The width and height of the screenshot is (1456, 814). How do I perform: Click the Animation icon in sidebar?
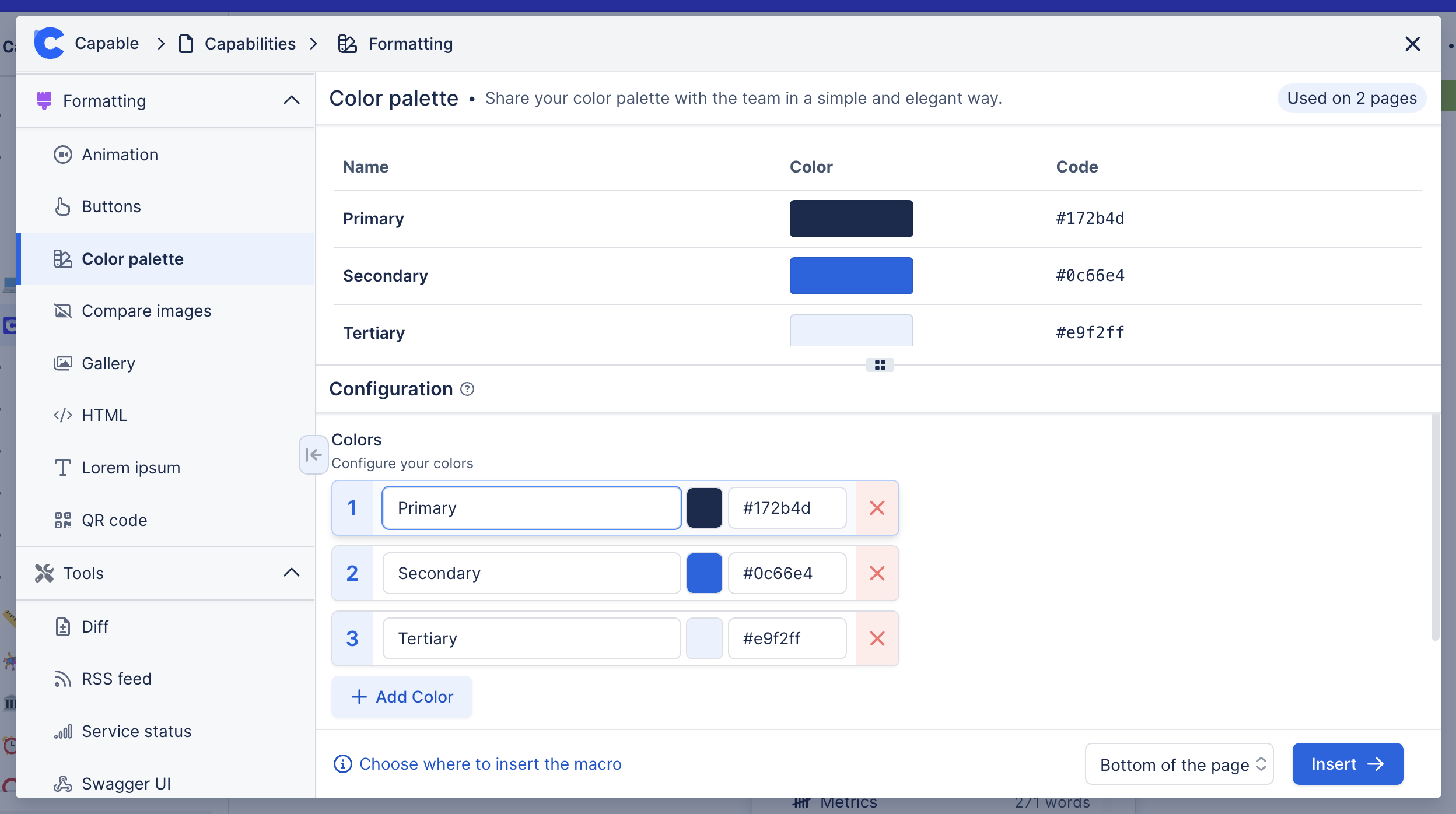(x=64, y=153)
